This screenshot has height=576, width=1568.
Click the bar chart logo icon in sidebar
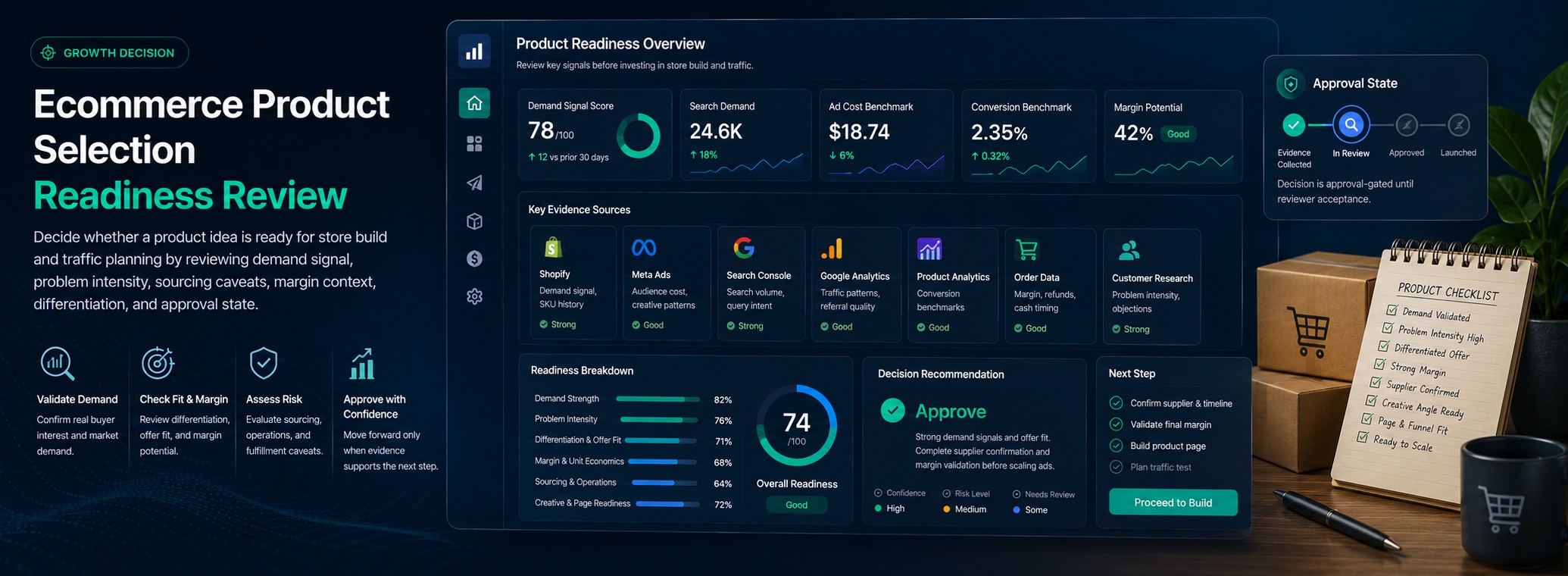pos(474,52)
